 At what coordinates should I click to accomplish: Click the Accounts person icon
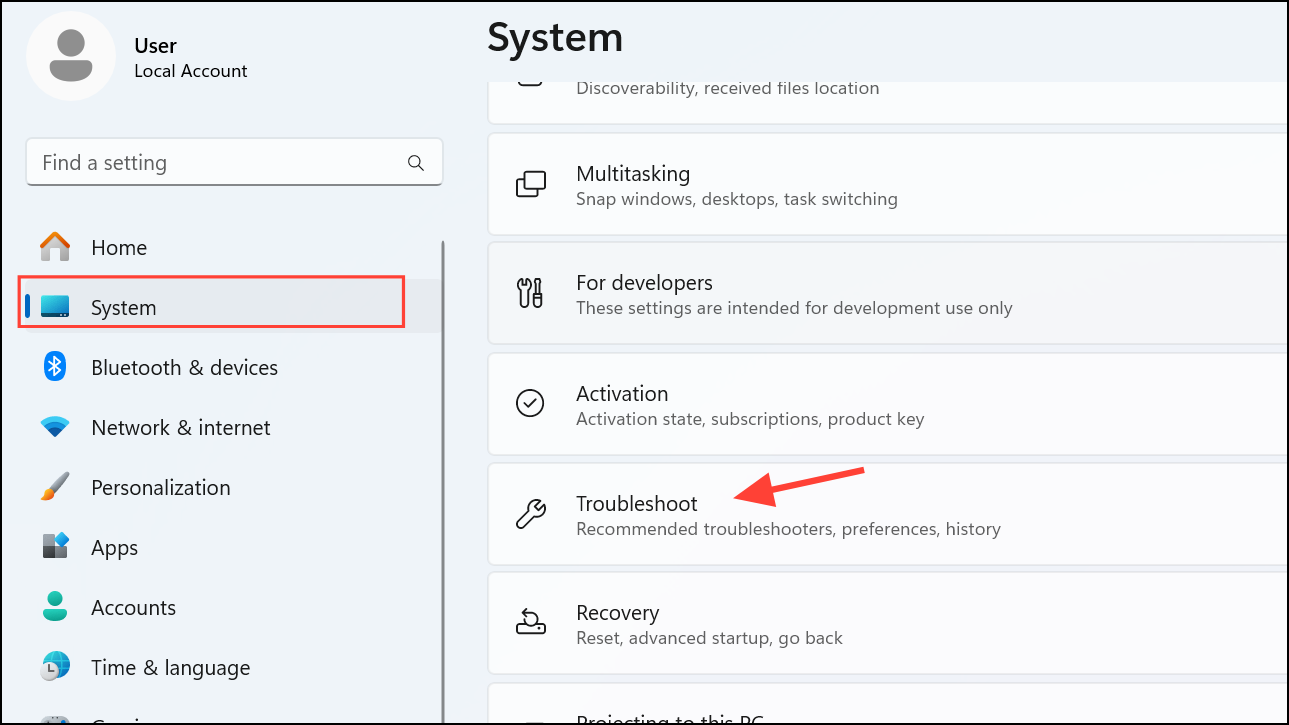click(55, 607)
